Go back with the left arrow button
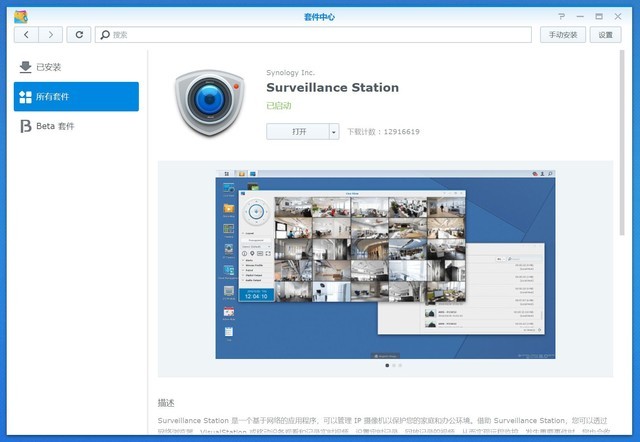This screenshot has height=442, width=640. pos(26,35)
